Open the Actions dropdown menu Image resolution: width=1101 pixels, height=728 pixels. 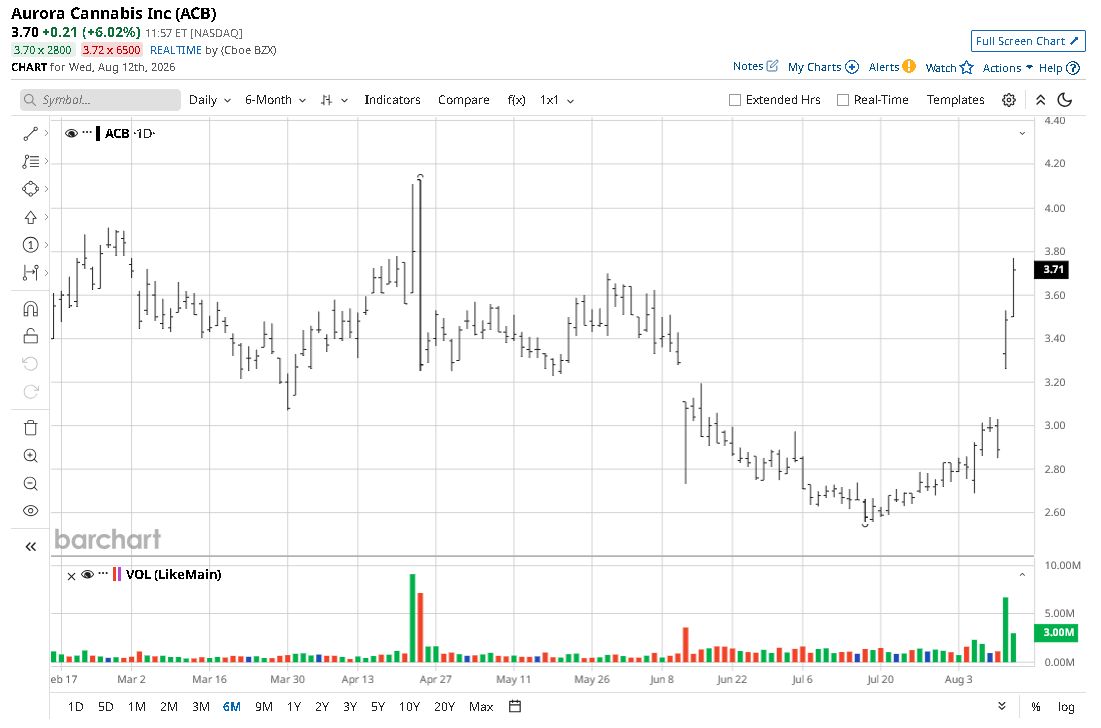coord(1007,67)
